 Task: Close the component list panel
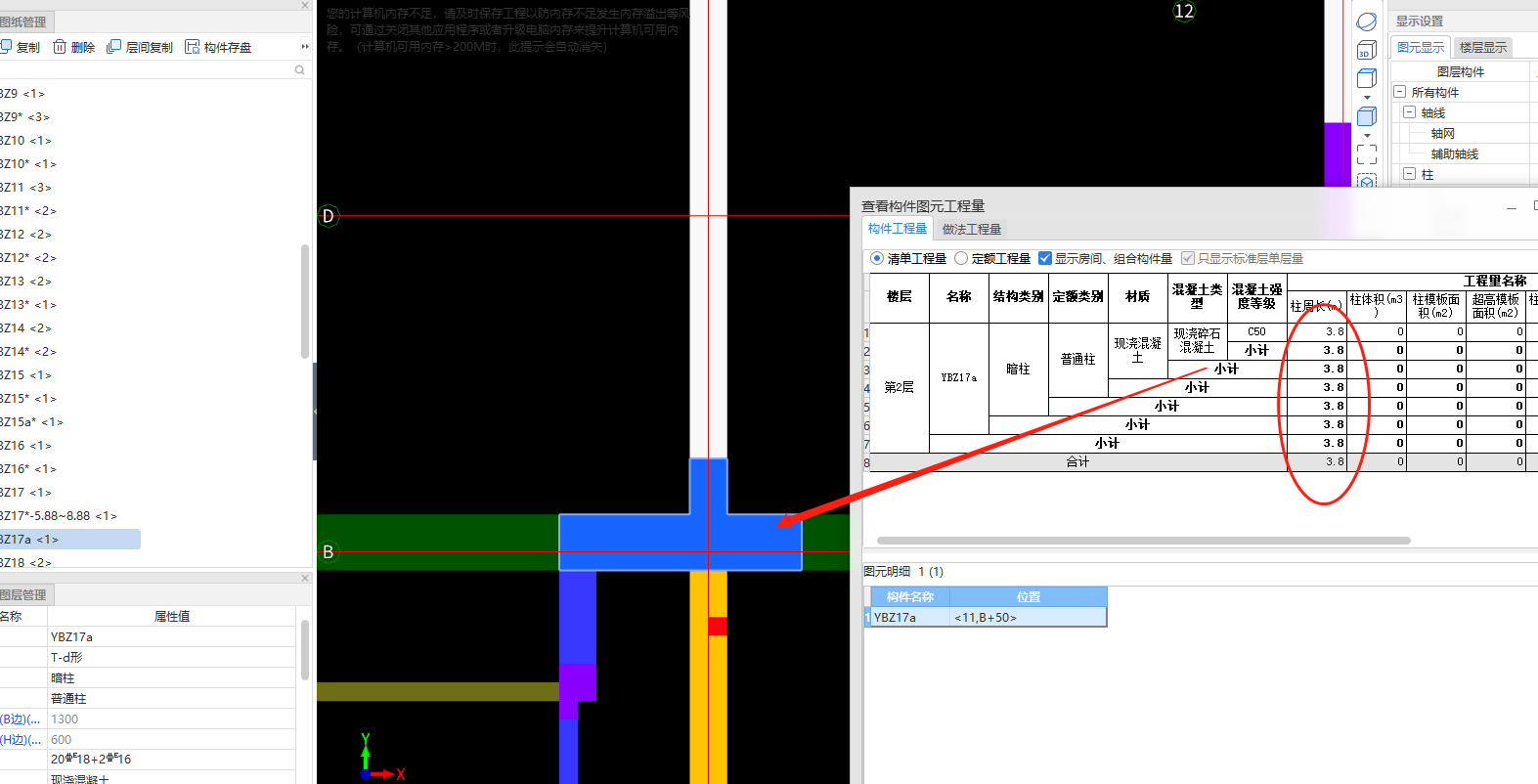pos(304,5)
